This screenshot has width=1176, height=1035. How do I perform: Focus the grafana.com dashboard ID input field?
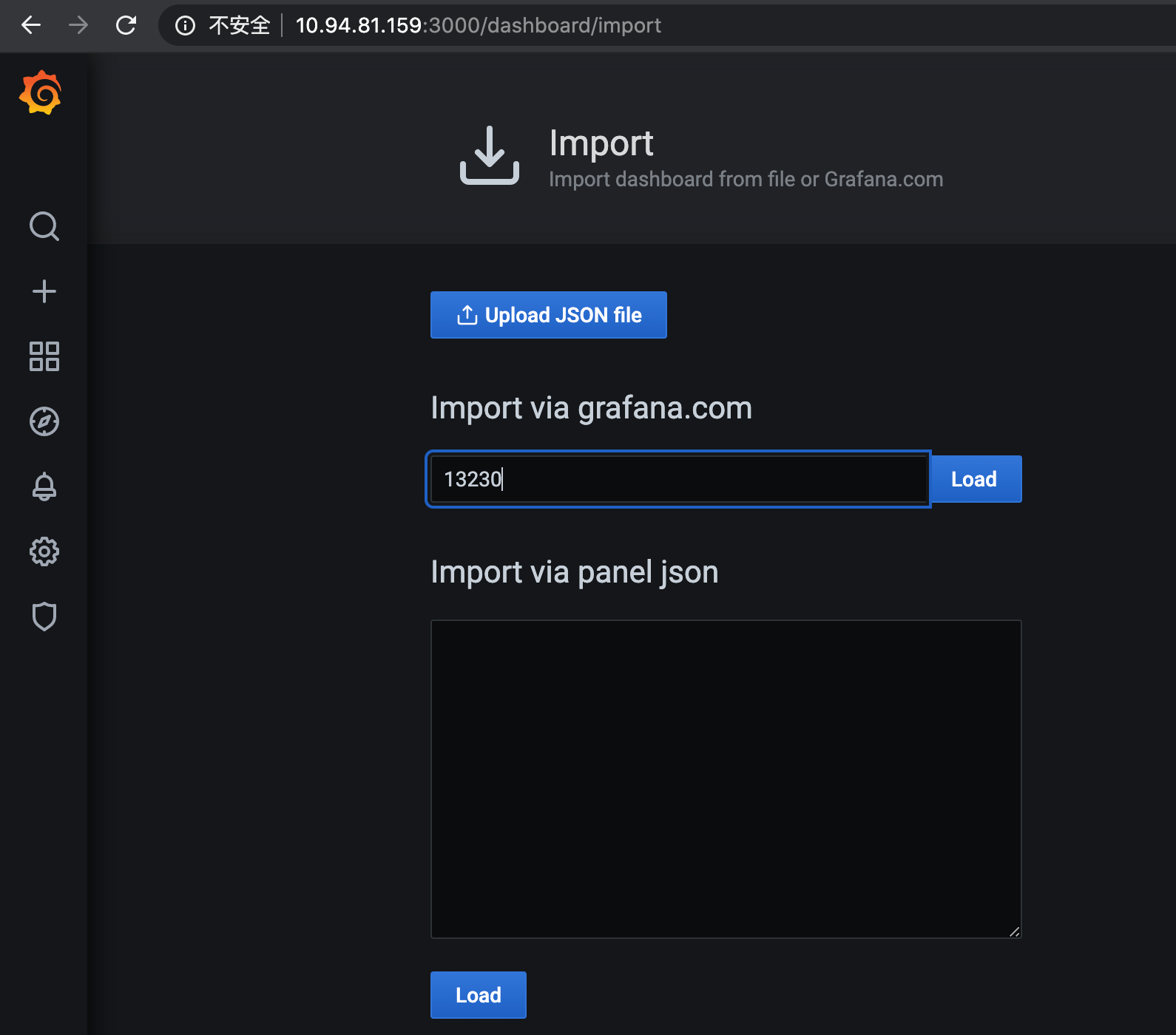click(678, 479)
